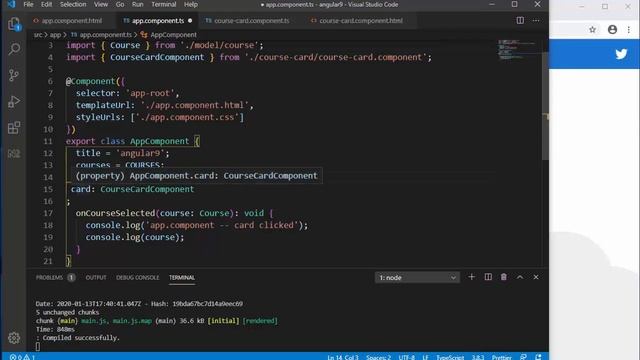
Task: Split the editor to the right
Action: pos(520,20)
